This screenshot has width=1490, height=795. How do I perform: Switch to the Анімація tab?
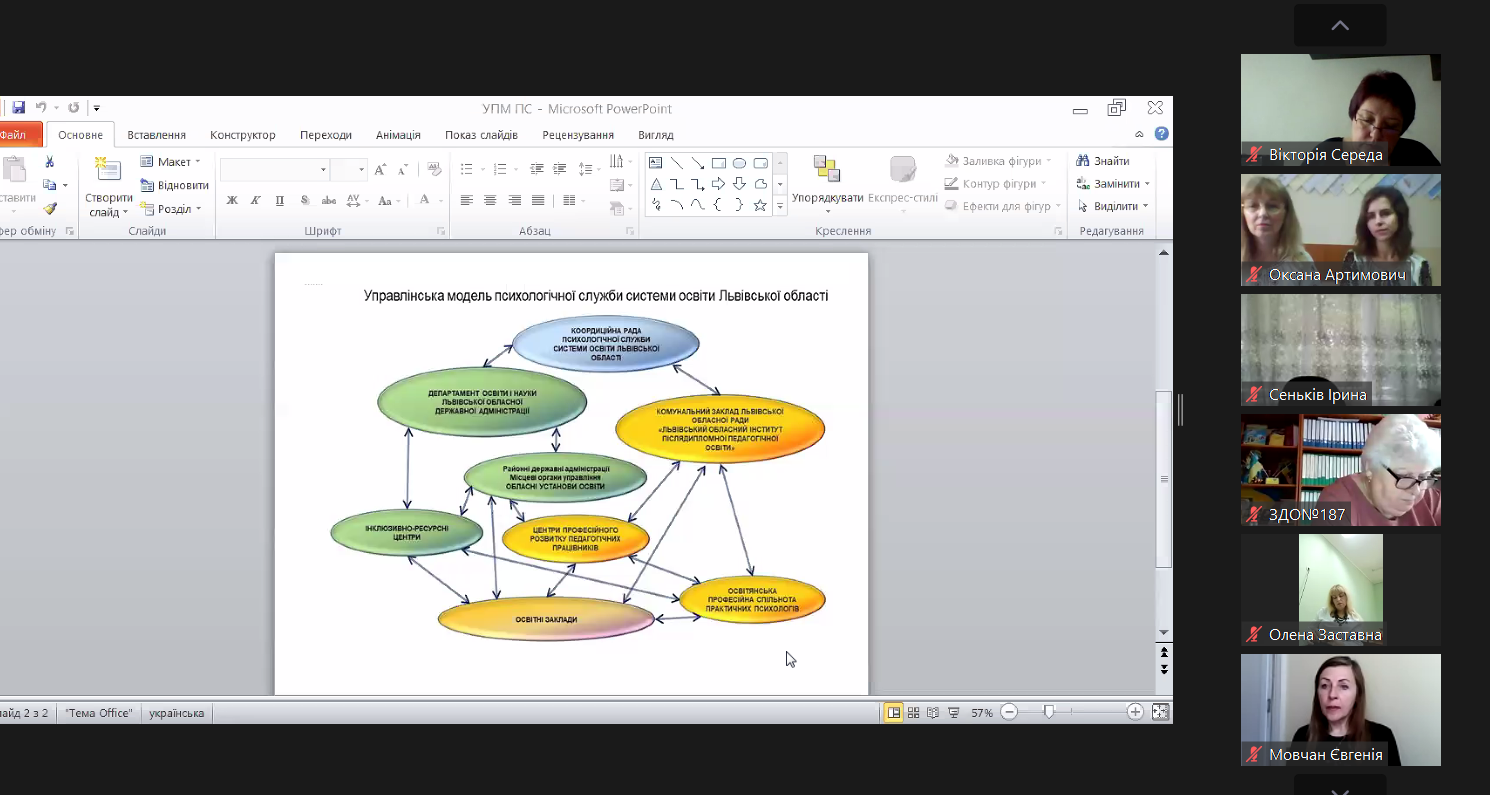tap(398, 135)
